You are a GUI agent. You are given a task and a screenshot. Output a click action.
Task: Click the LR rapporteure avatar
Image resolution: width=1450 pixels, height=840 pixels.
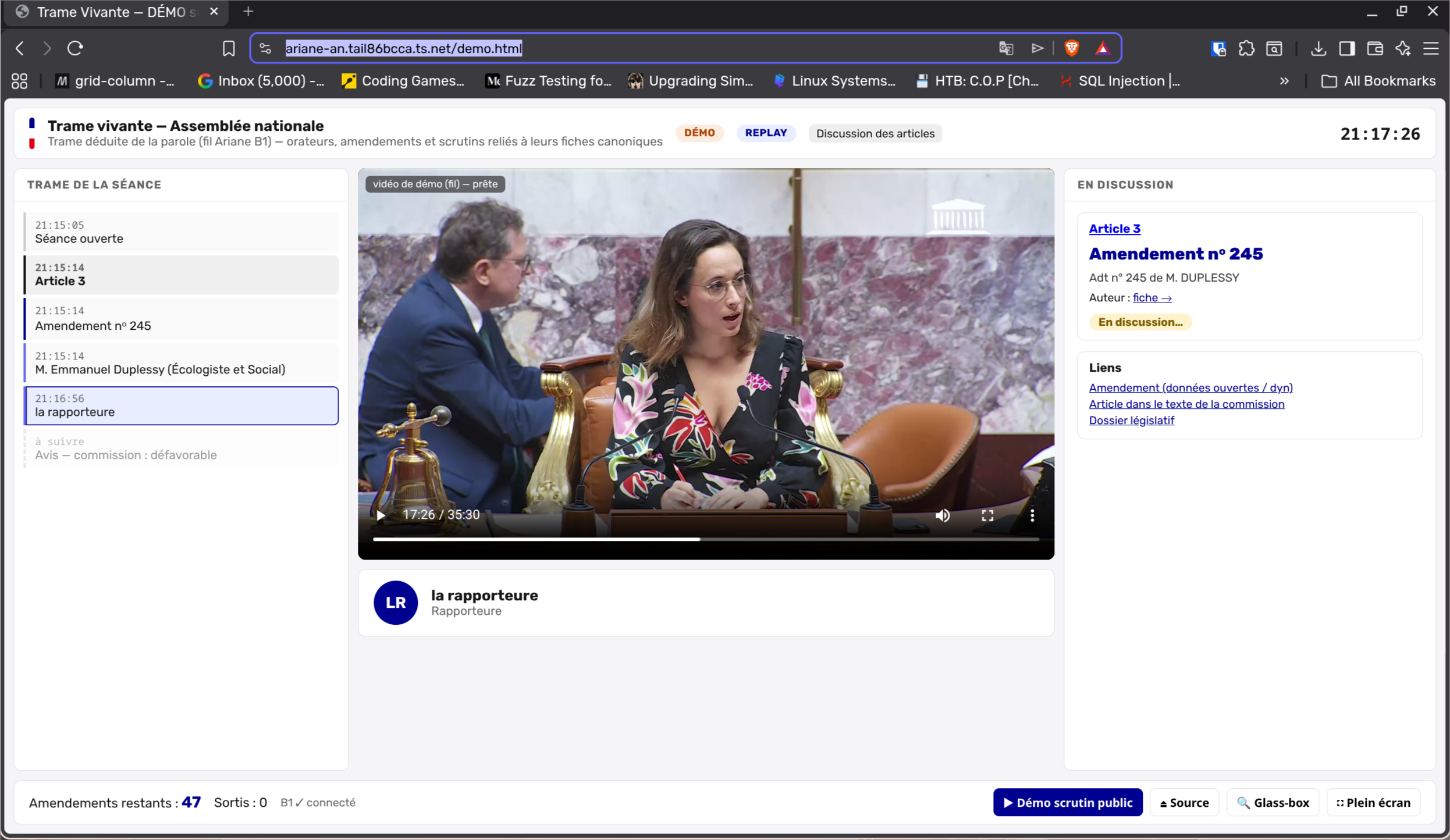[396, 603]
